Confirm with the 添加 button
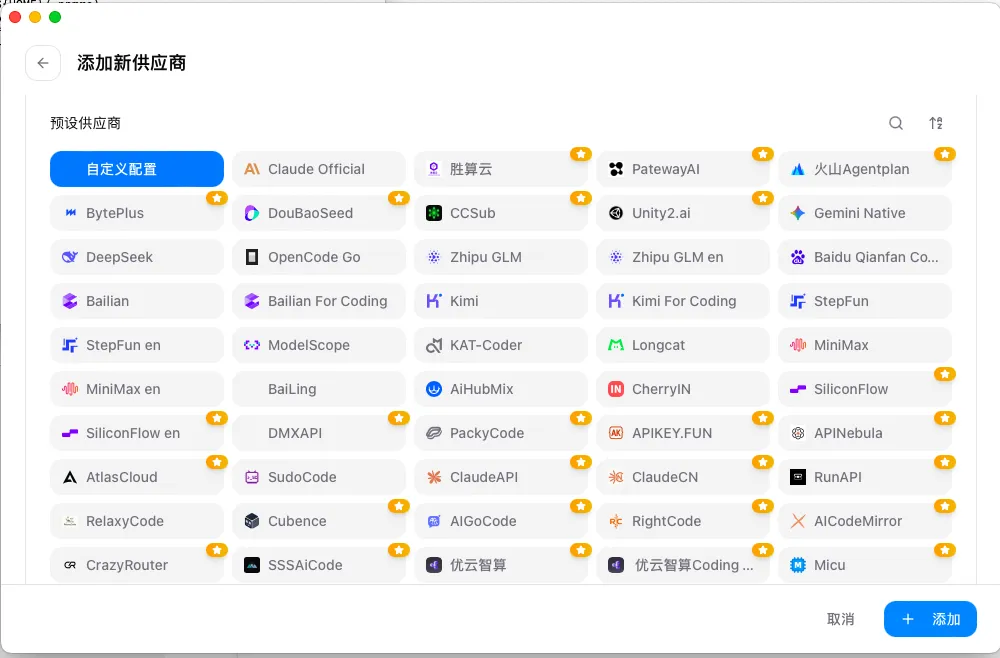Screen dimensions: 1000x658 (x=930, y=619)
